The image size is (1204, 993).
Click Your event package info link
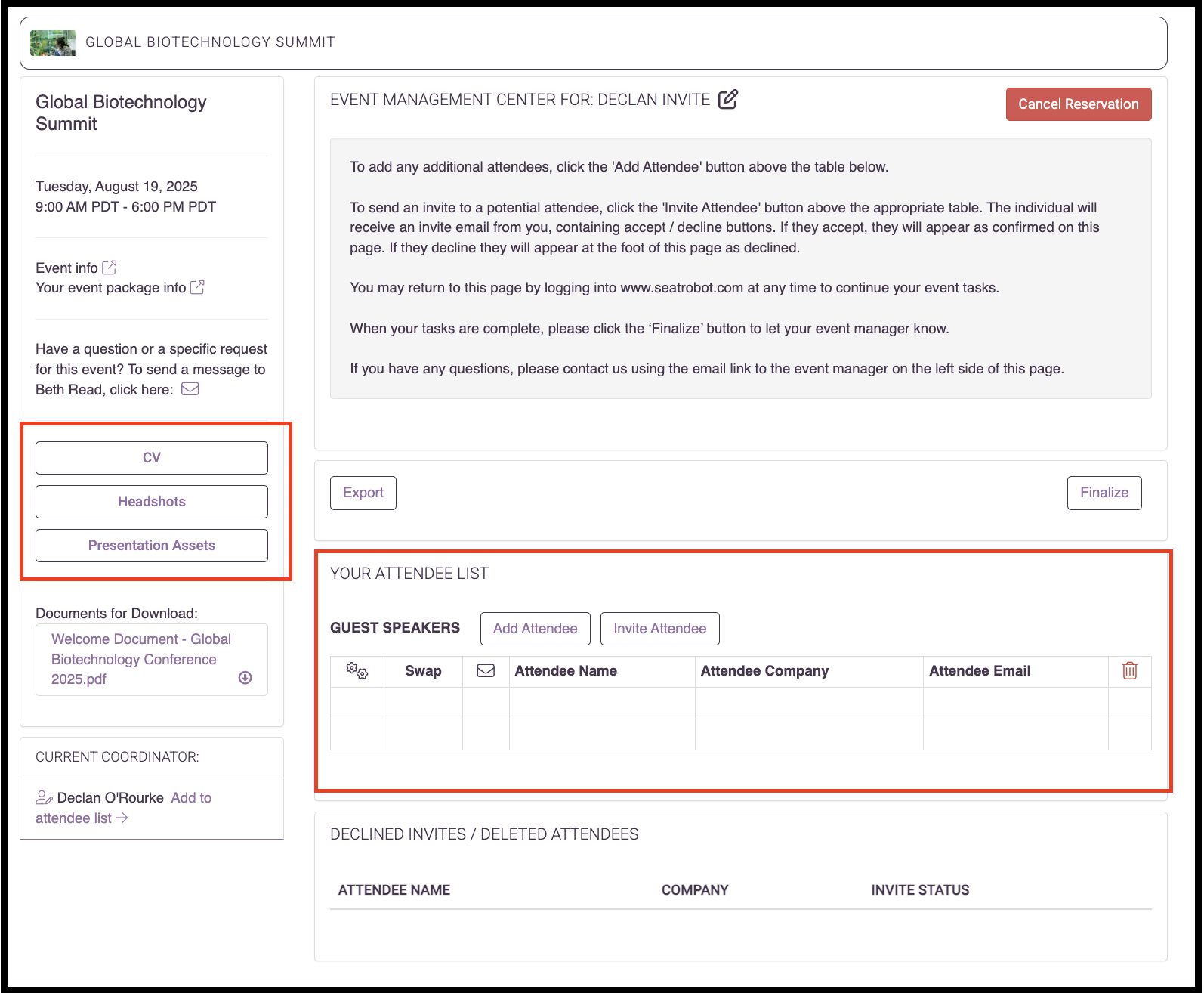tap(110, 287)
